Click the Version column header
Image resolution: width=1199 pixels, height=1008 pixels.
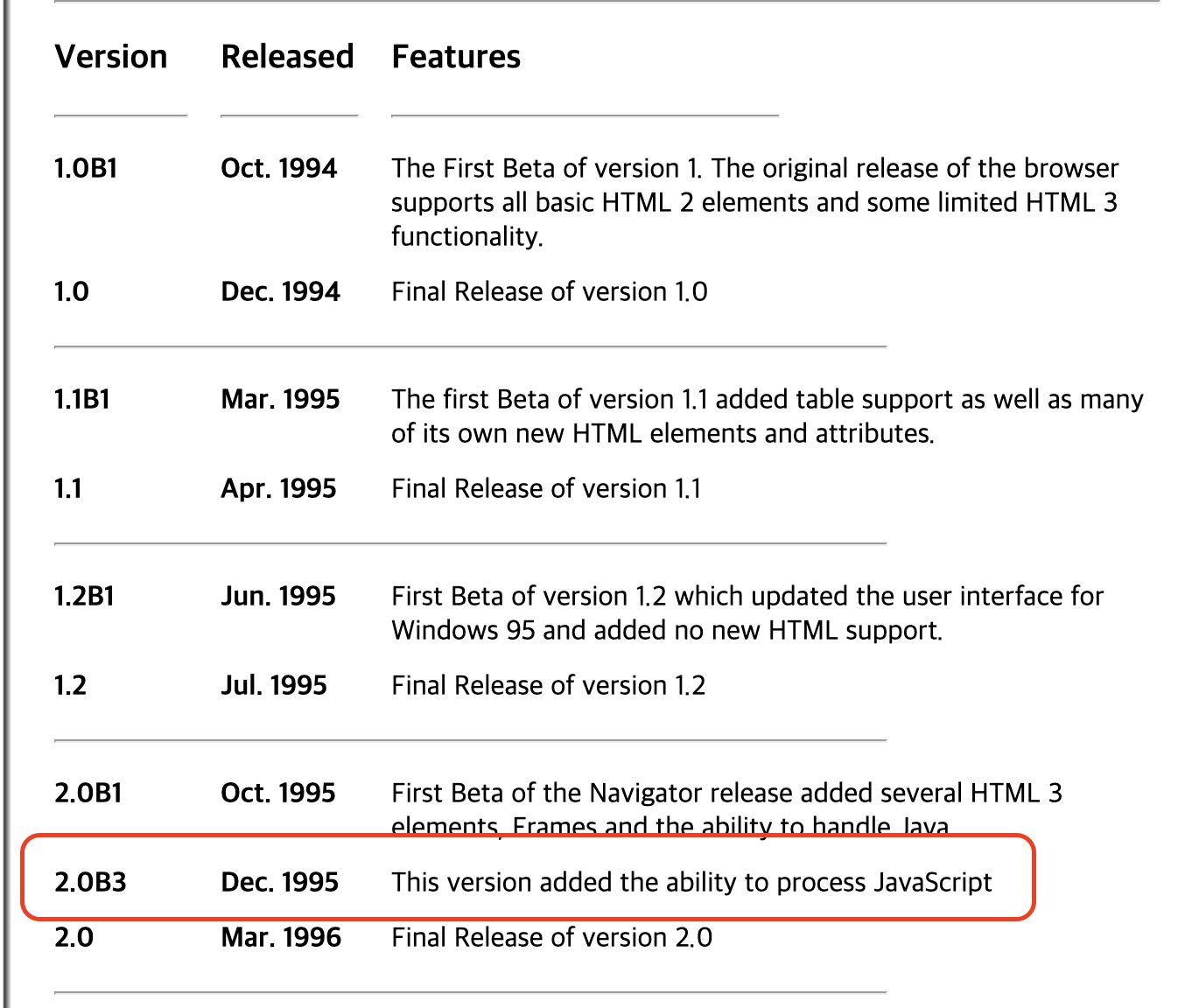(111, 57)
